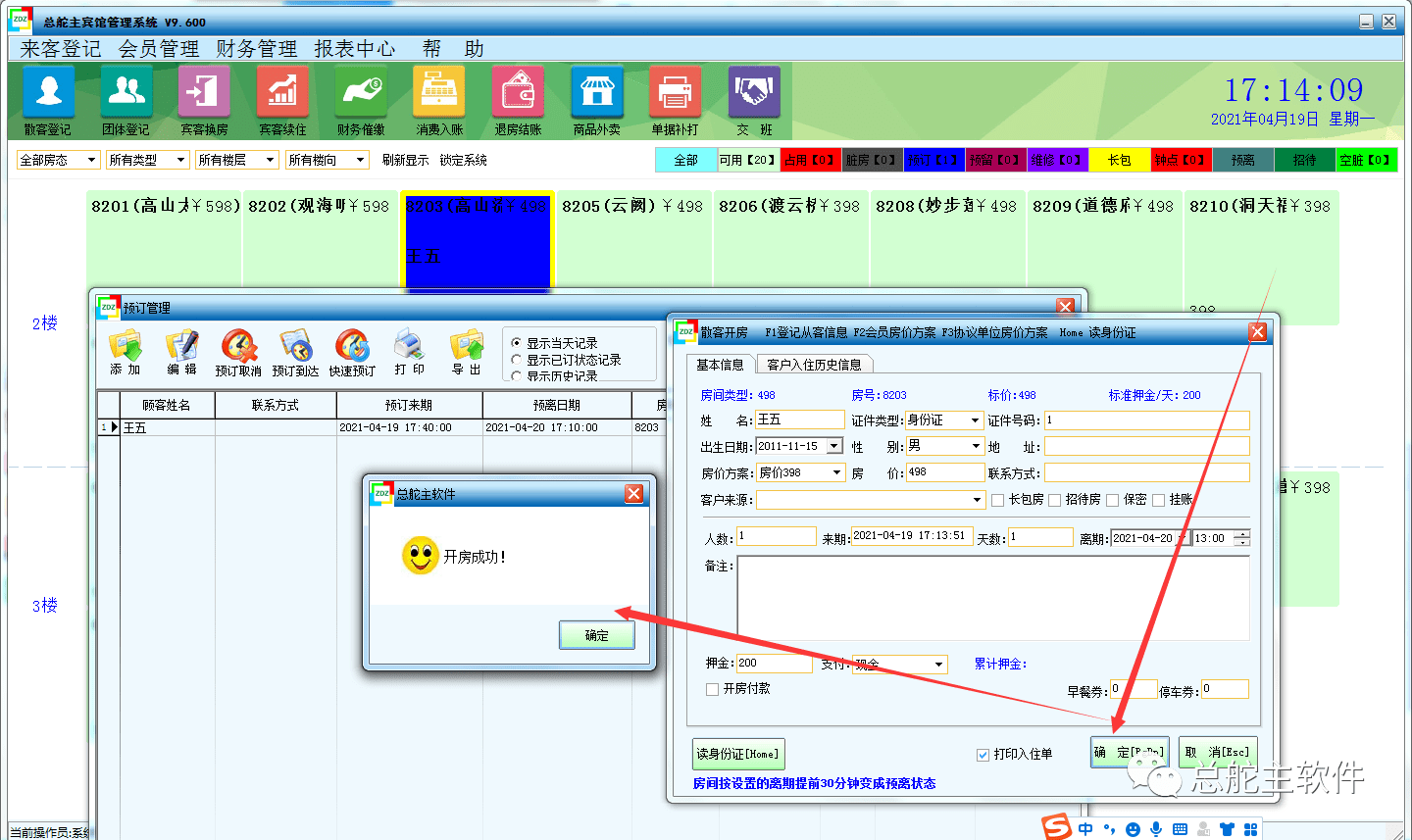This screenshot has height=840, width=1412.
Task: Open the 来客登记 menu
Action: point(61,49)
